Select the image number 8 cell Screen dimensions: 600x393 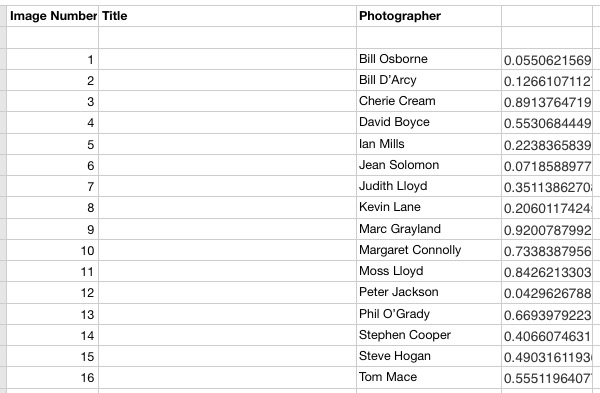(52, 208)
